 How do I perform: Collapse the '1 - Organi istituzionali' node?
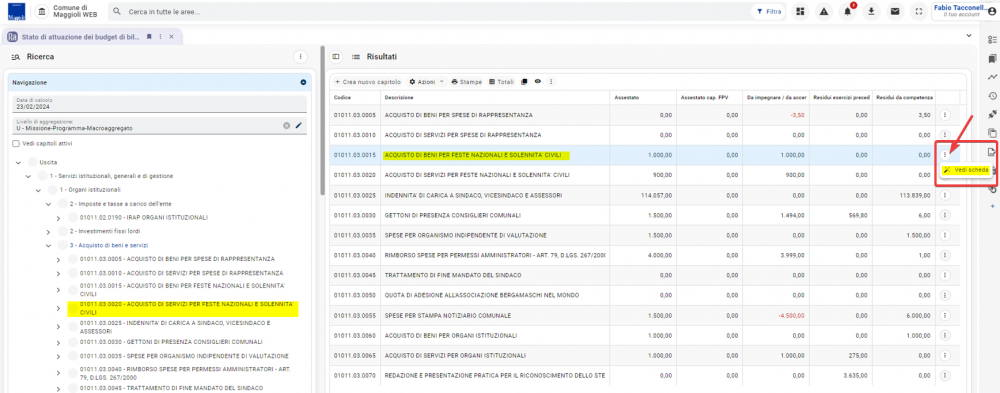[x=38, y=190]
